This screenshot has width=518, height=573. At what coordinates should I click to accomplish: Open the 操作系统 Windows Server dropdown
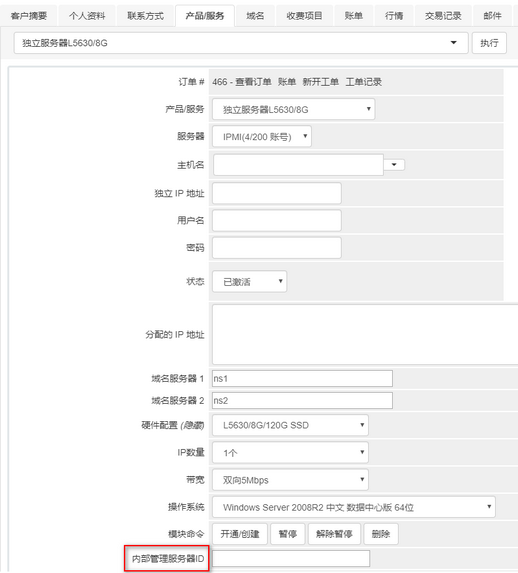[x=354, y=507]
